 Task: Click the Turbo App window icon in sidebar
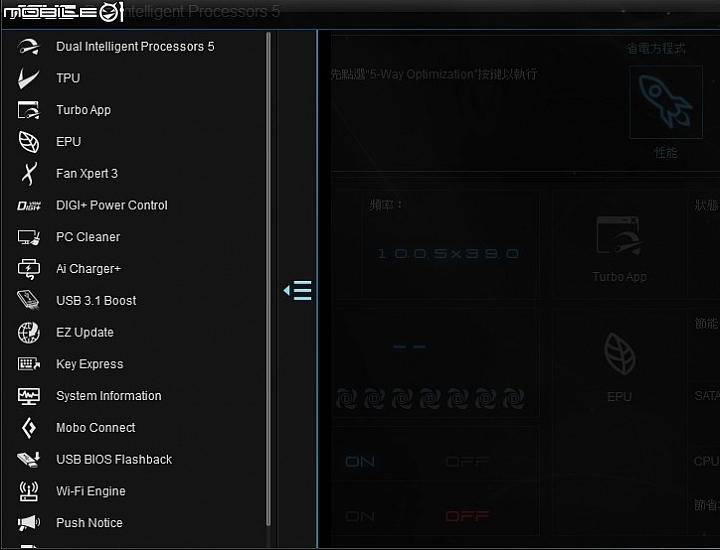pos(28,110)
